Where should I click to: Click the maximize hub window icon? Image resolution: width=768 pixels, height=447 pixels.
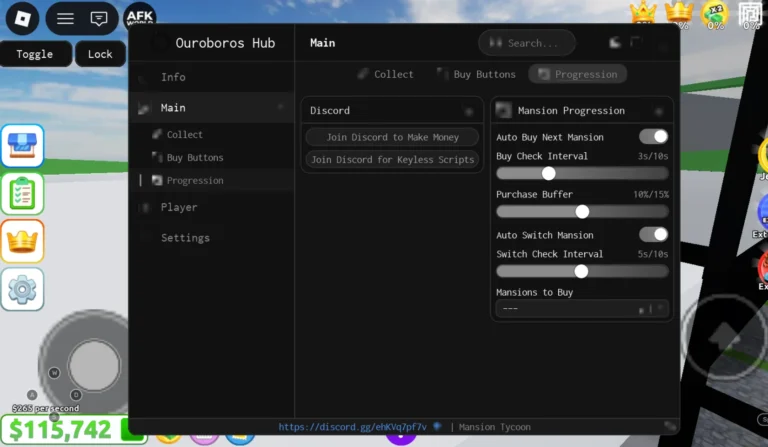pos(636,43)
